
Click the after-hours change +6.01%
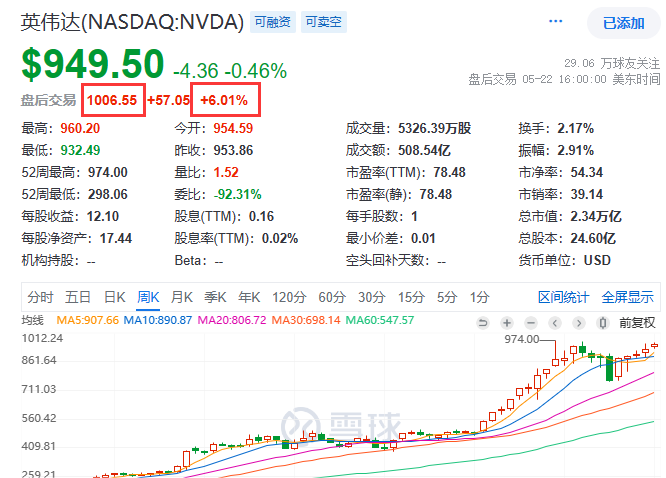click(224, 100)
